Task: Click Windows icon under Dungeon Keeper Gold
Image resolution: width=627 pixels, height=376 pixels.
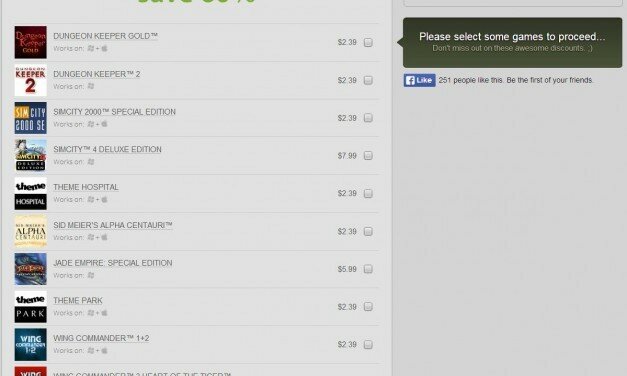Action: click(91, 48)
